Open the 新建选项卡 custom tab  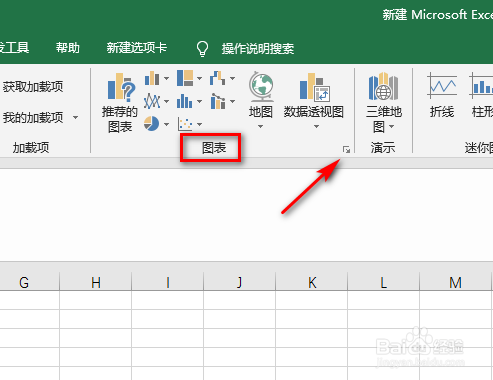point(137,48)
